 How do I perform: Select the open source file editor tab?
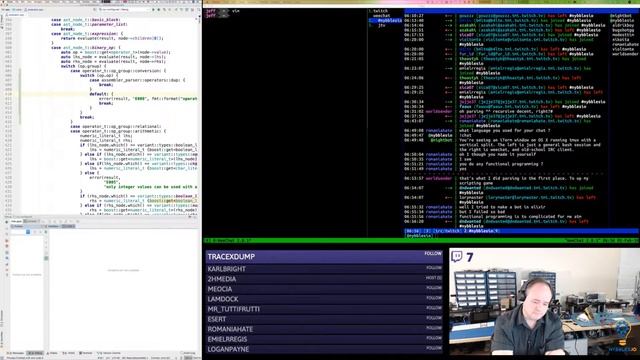point(16,15)
